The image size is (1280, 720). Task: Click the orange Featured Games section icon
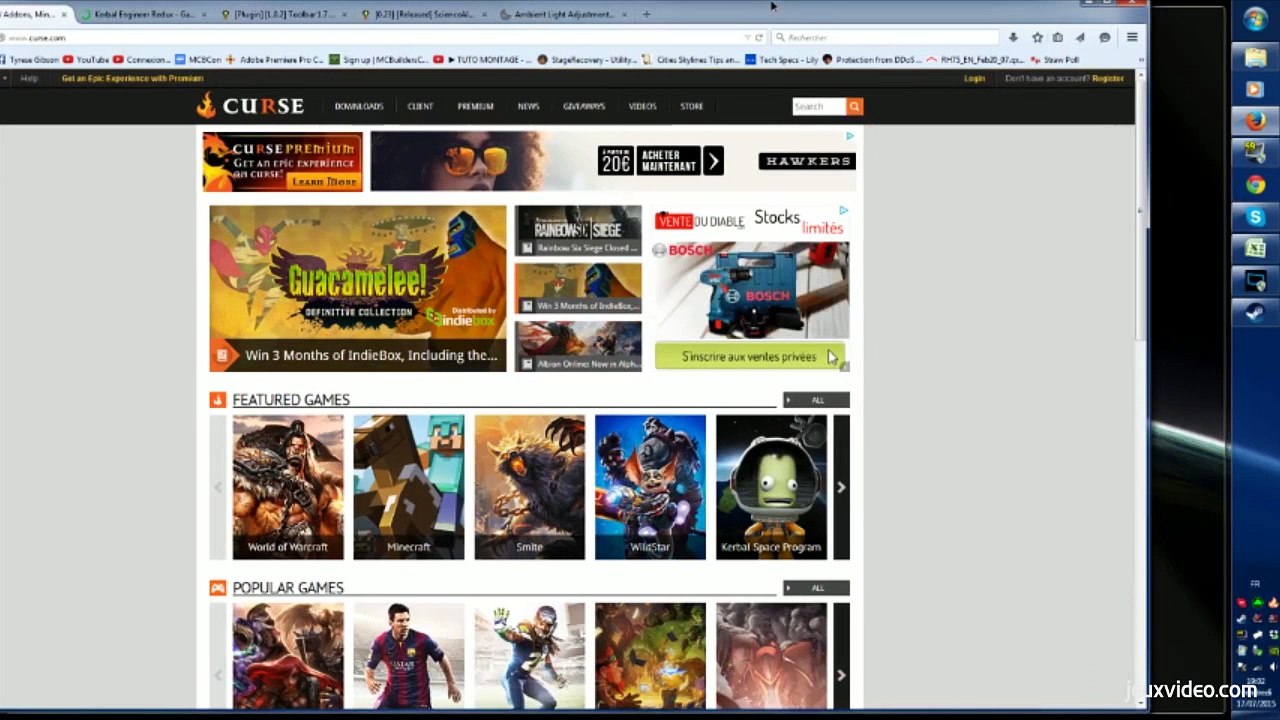point(218,400)
